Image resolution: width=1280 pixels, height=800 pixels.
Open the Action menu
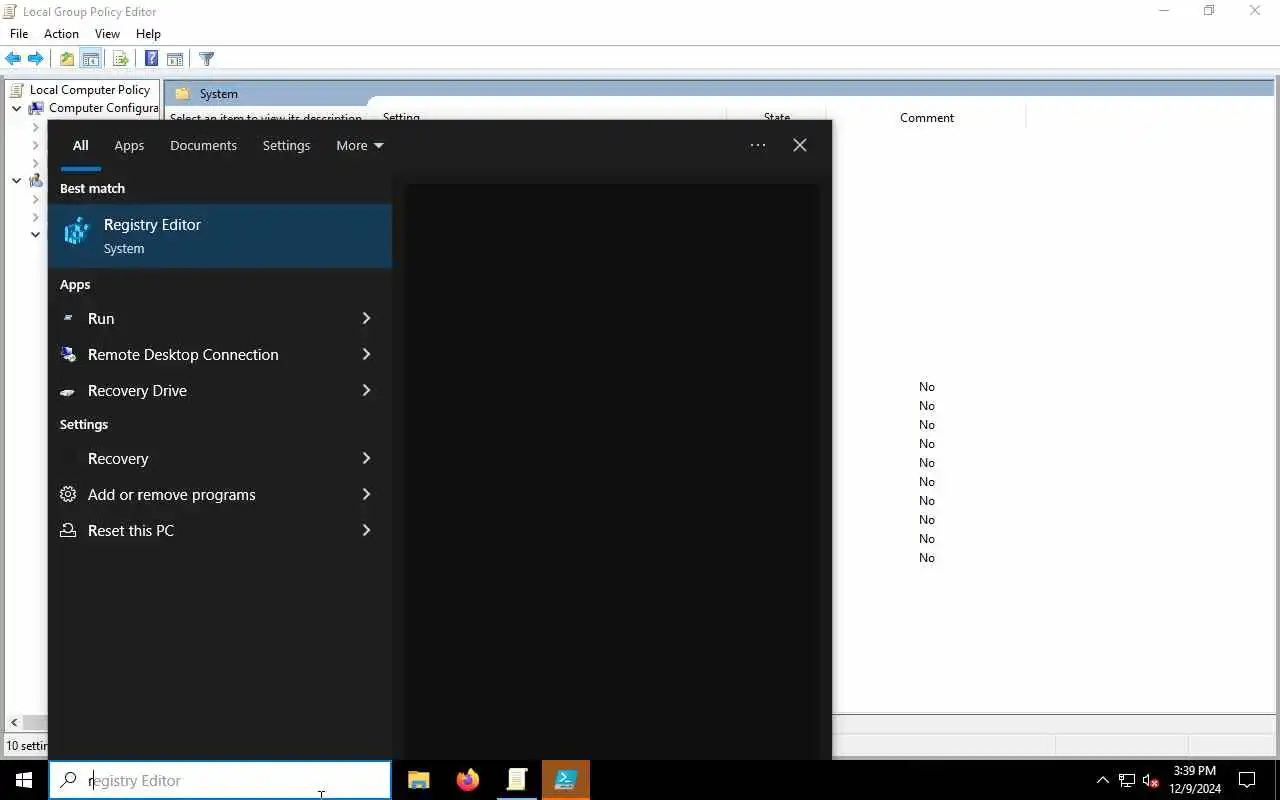point(61,34)
